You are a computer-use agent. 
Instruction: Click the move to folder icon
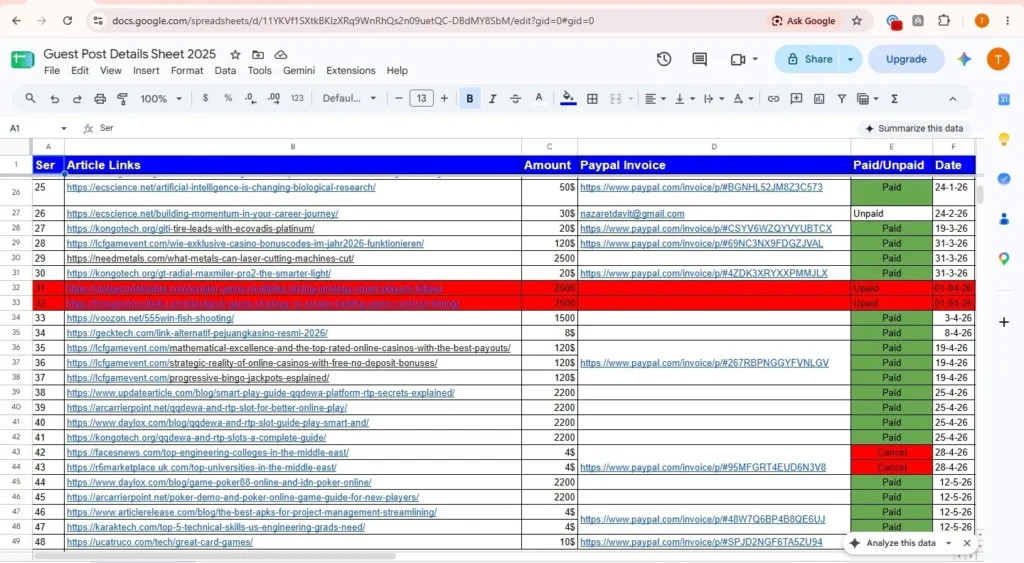[x=258, y=55]
